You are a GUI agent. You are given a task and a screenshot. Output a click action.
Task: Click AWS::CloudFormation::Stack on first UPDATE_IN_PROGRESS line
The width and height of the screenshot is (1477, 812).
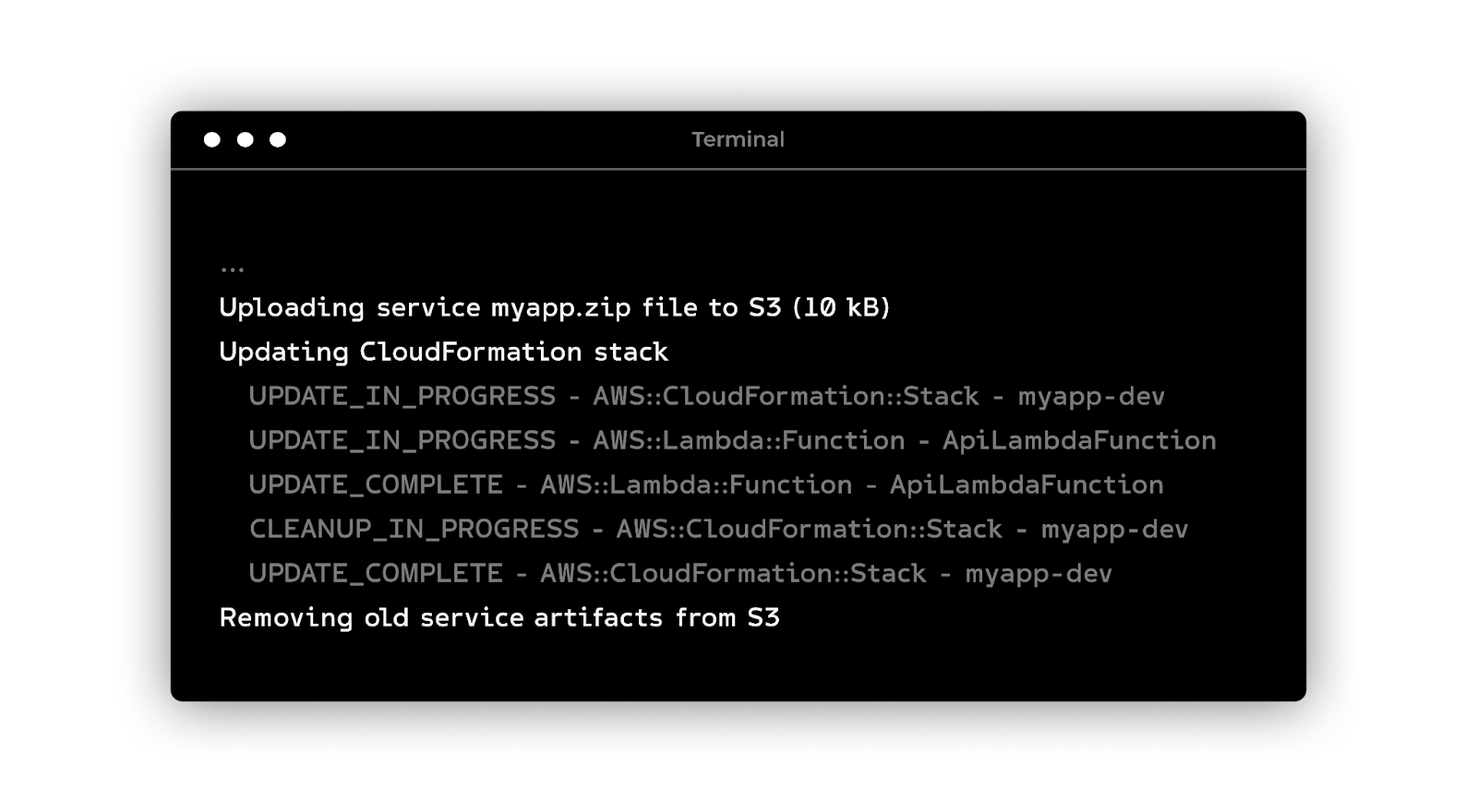pyautogui.click(x=786, y=396)
